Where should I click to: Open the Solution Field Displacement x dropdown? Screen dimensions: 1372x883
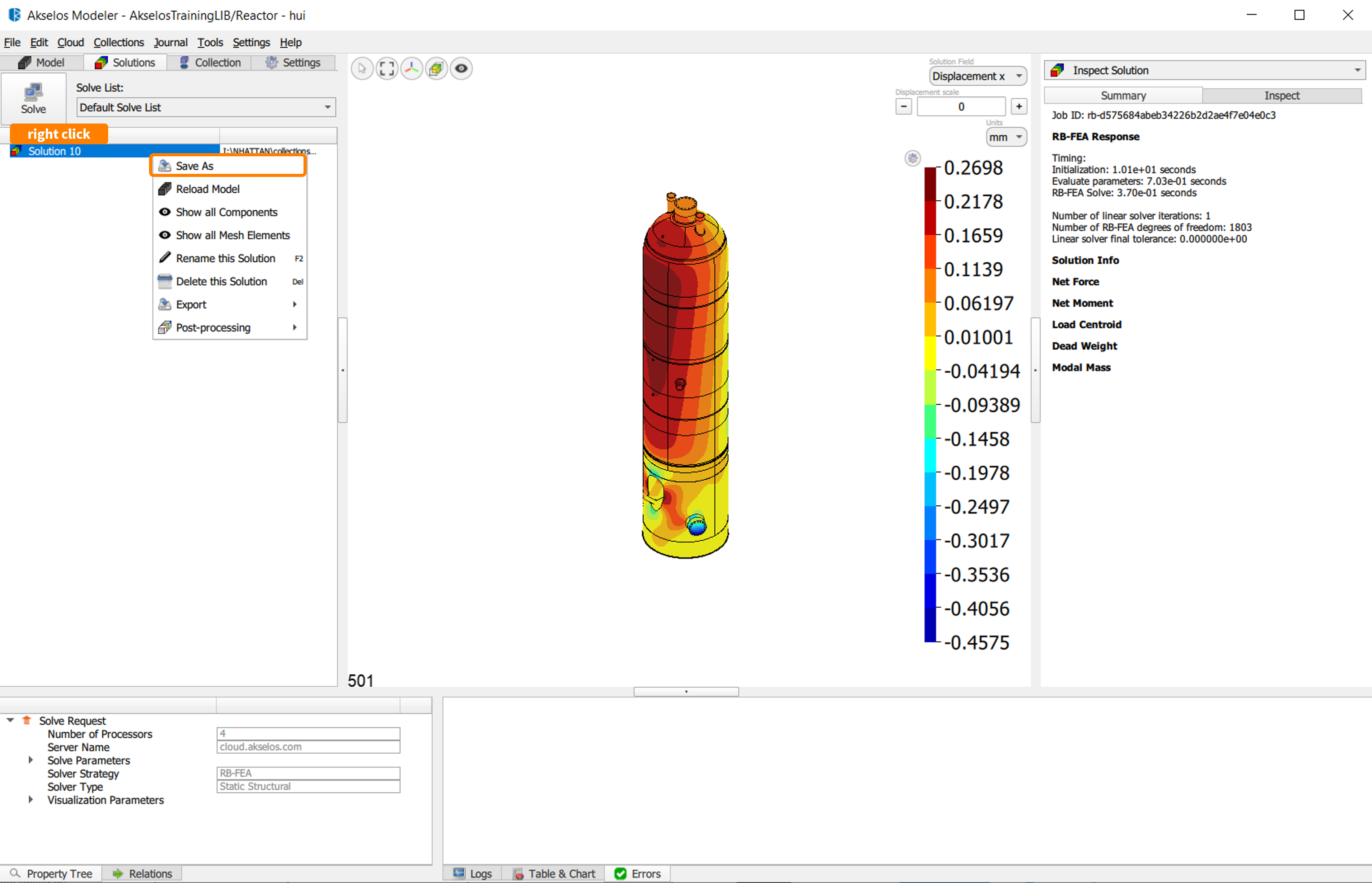point(977,76)
